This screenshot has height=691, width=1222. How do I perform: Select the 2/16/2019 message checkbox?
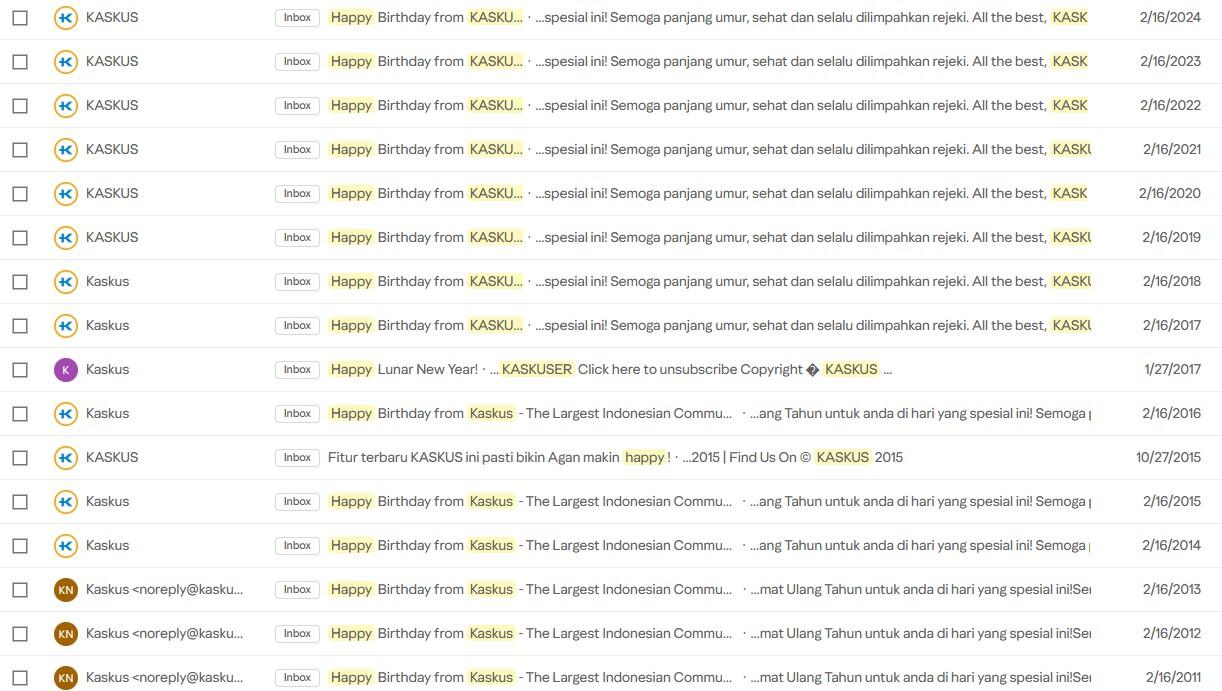coord(20,237)
